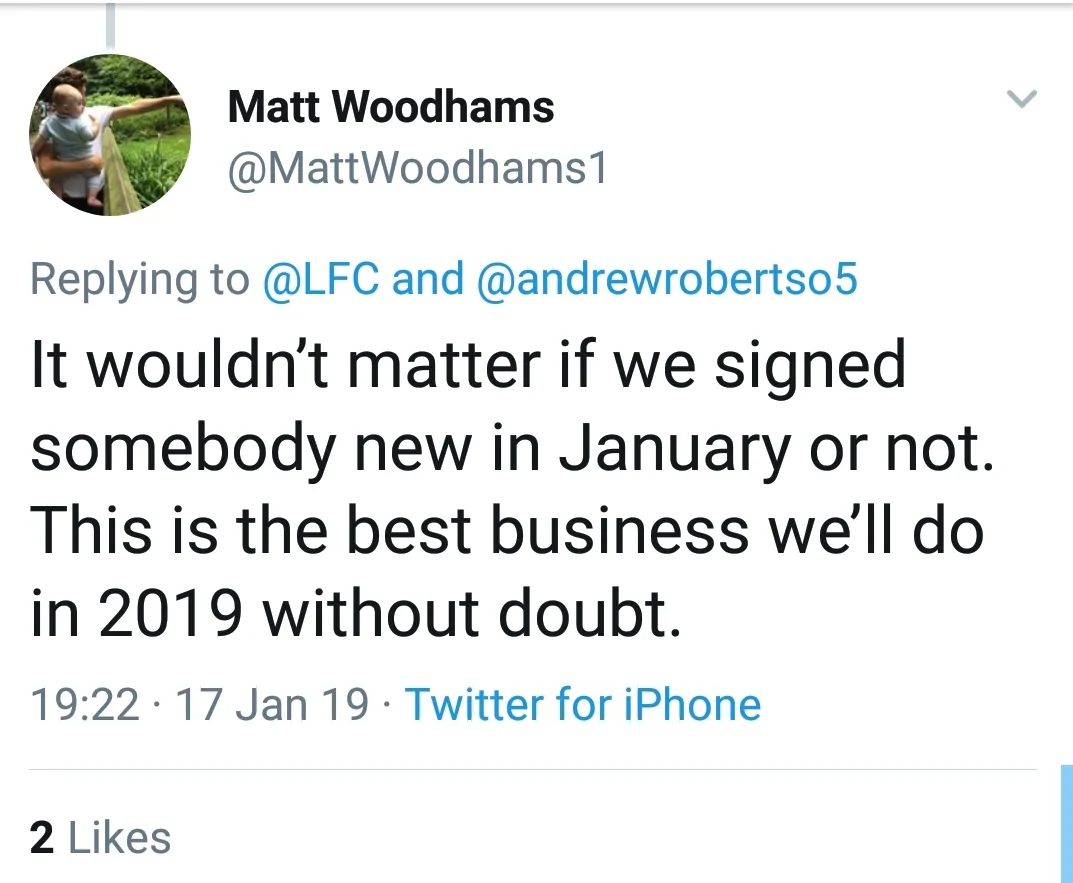Click the "Replying to" label
This screenshot has width=1073, height=883.
pos(139,279)
